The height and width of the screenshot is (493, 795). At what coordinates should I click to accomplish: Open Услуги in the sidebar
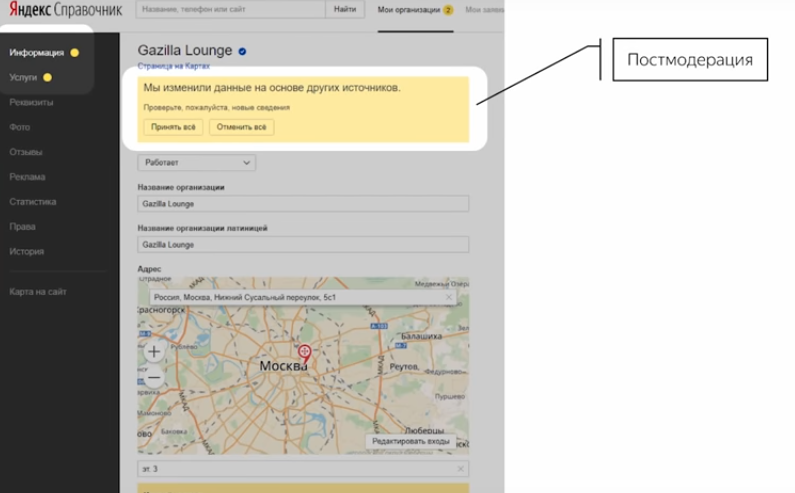(23, 78)
